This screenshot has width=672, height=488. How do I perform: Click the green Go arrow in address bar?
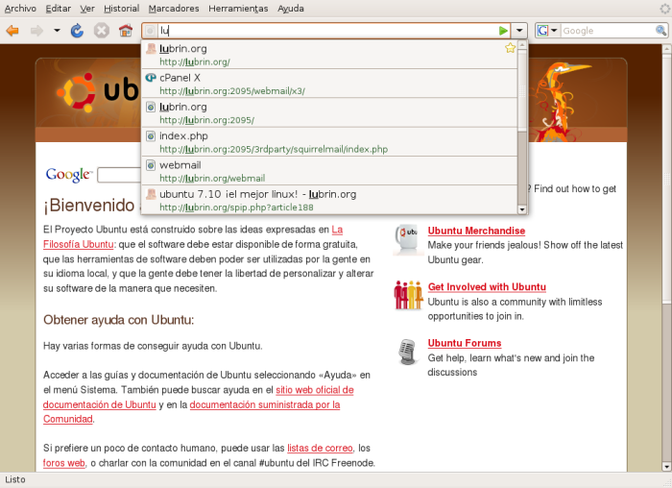pos(503,31)
